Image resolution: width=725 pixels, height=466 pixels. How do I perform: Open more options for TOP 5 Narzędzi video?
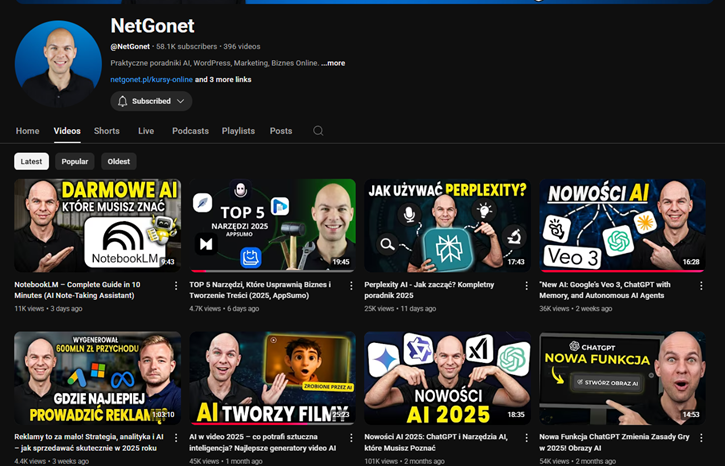tap(351, 286)
